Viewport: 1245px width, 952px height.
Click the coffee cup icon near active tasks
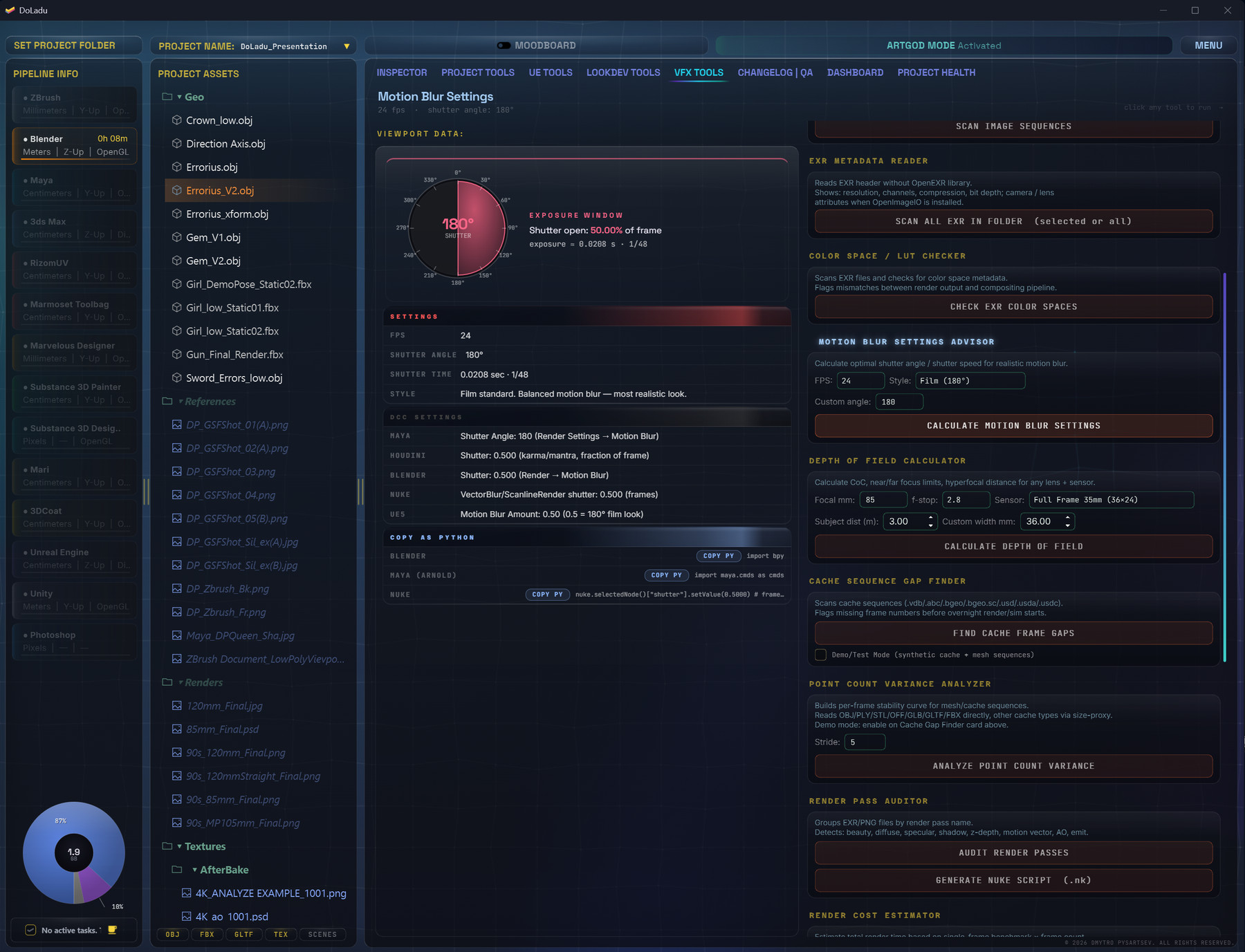click(112, 930)
